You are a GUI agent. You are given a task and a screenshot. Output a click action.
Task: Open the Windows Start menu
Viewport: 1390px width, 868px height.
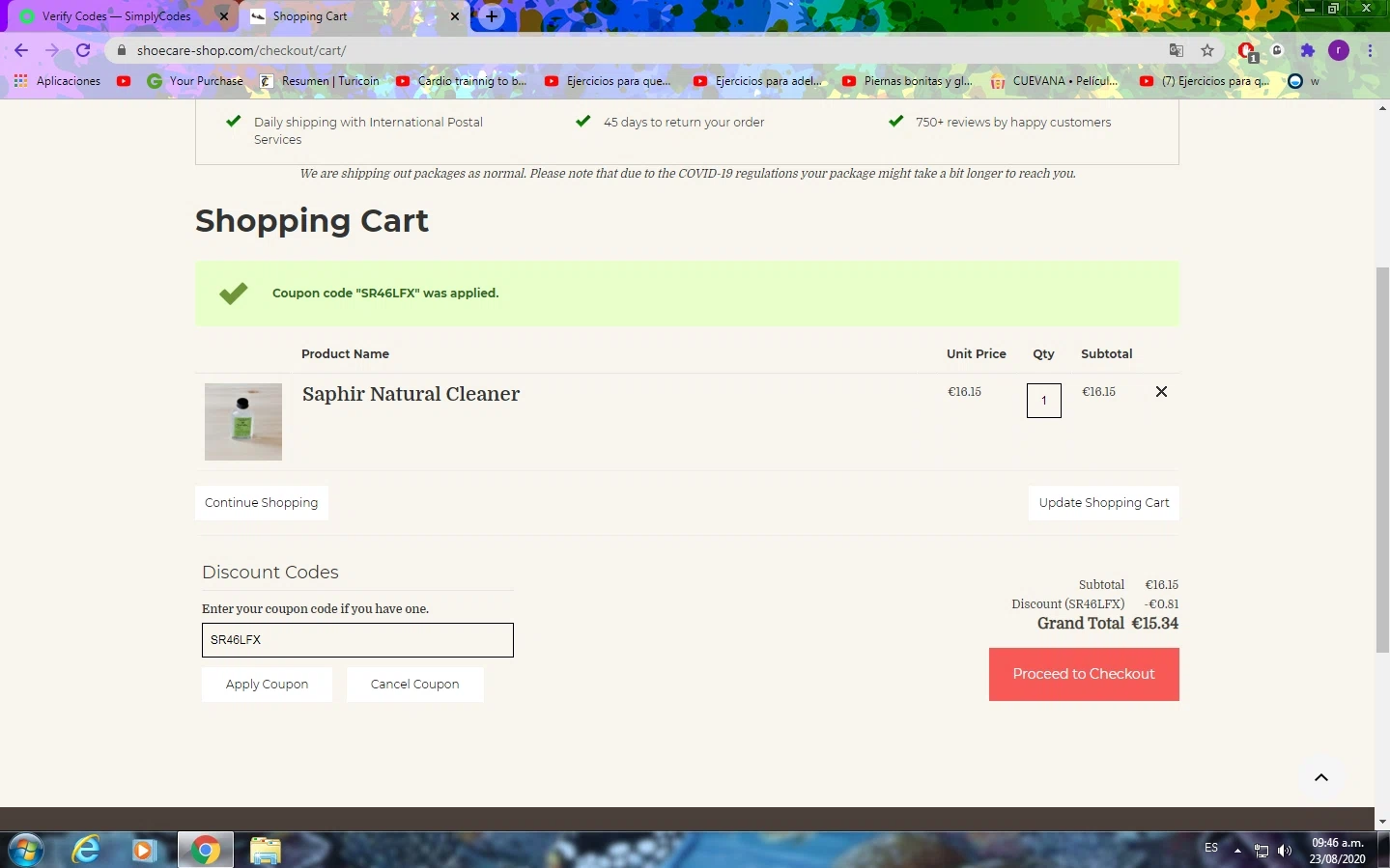pyautogui.click(x=26, y=850)
